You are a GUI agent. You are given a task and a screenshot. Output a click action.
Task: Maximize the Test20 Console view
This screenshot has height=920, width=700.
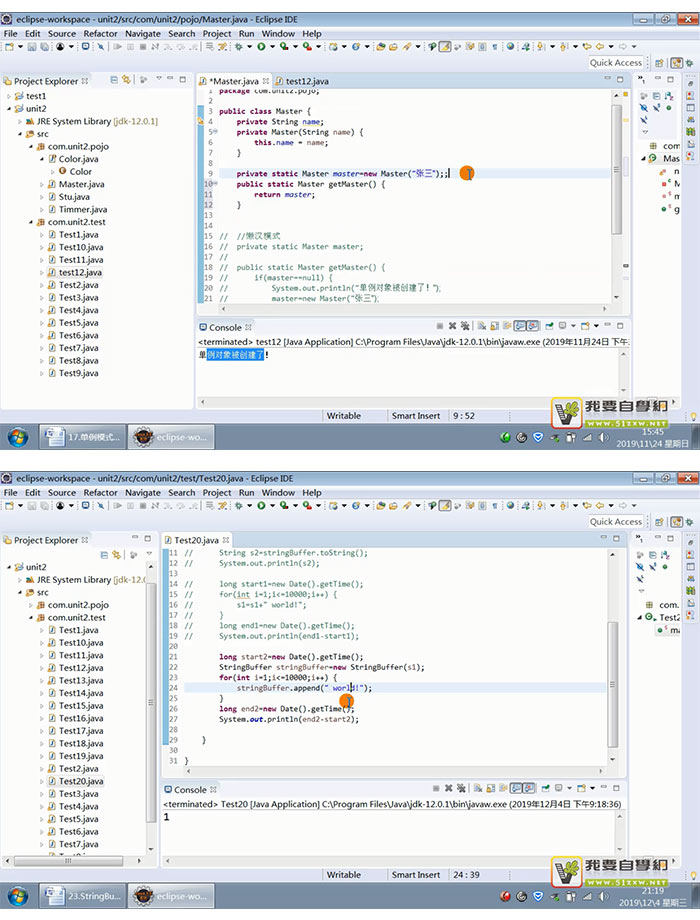point(616,788)
